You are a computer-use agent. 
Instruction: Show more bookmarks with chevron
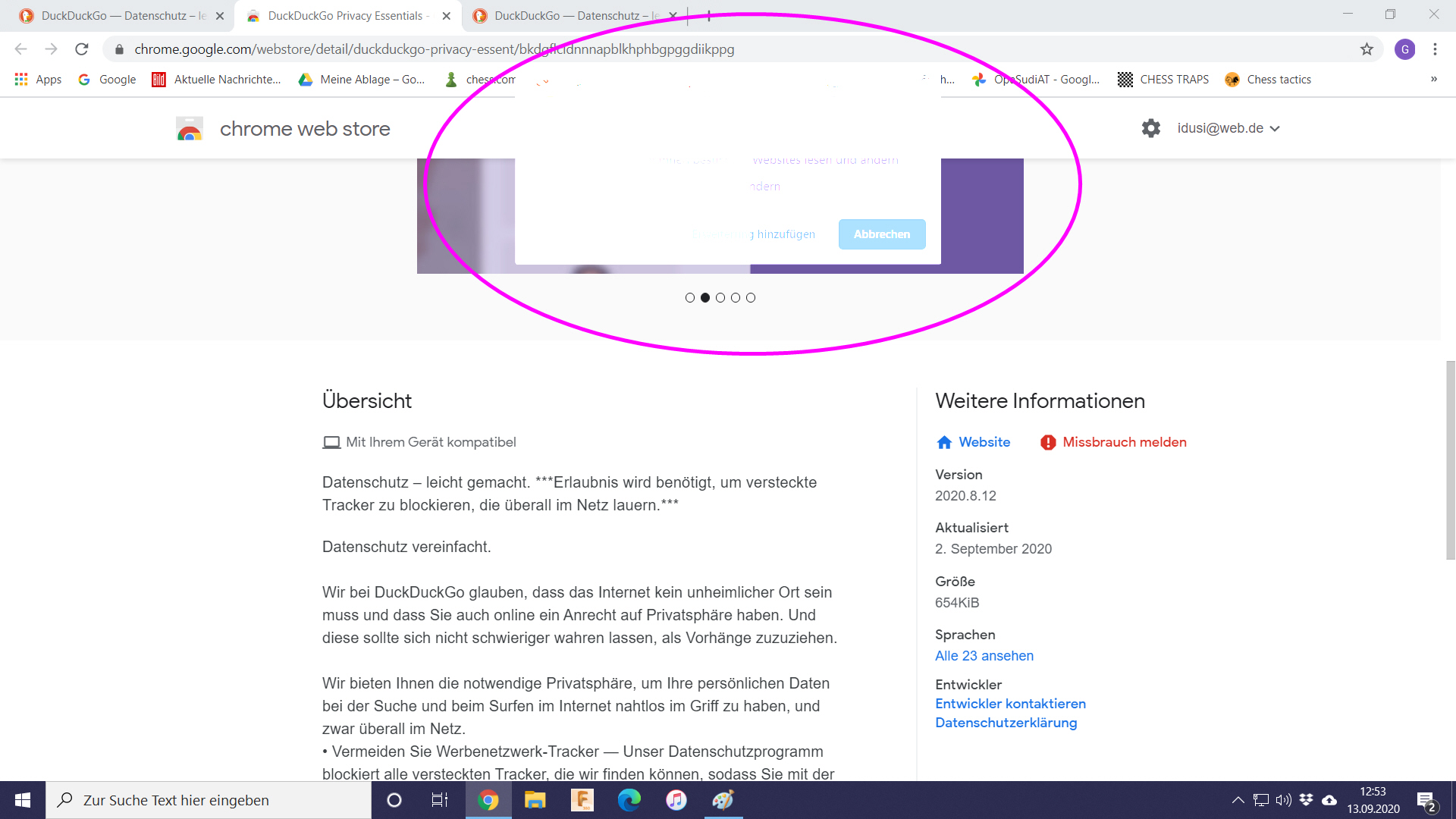coord(1434,80)
